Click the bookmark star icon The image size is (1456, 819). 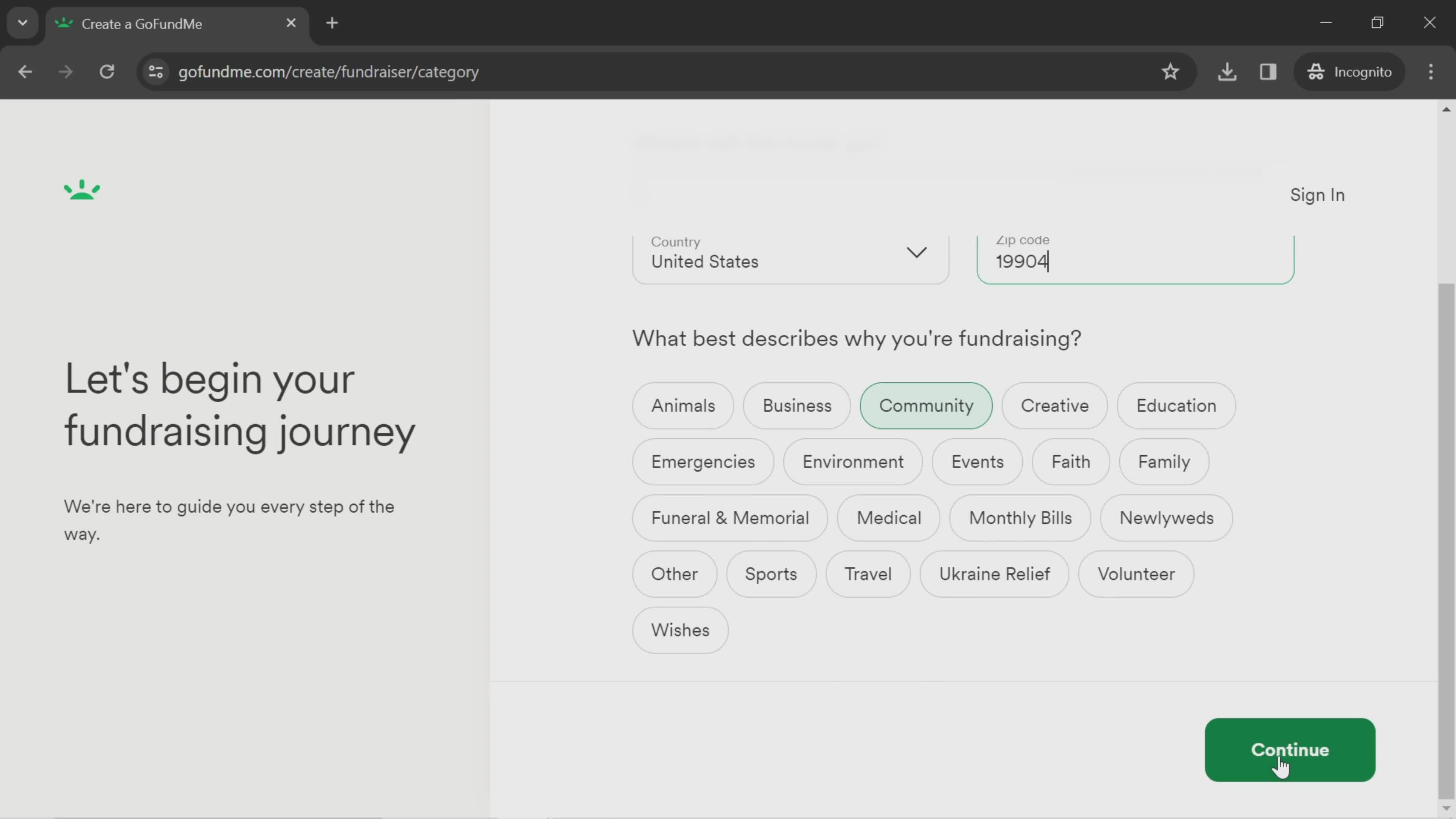click(x=1170, y=71)
